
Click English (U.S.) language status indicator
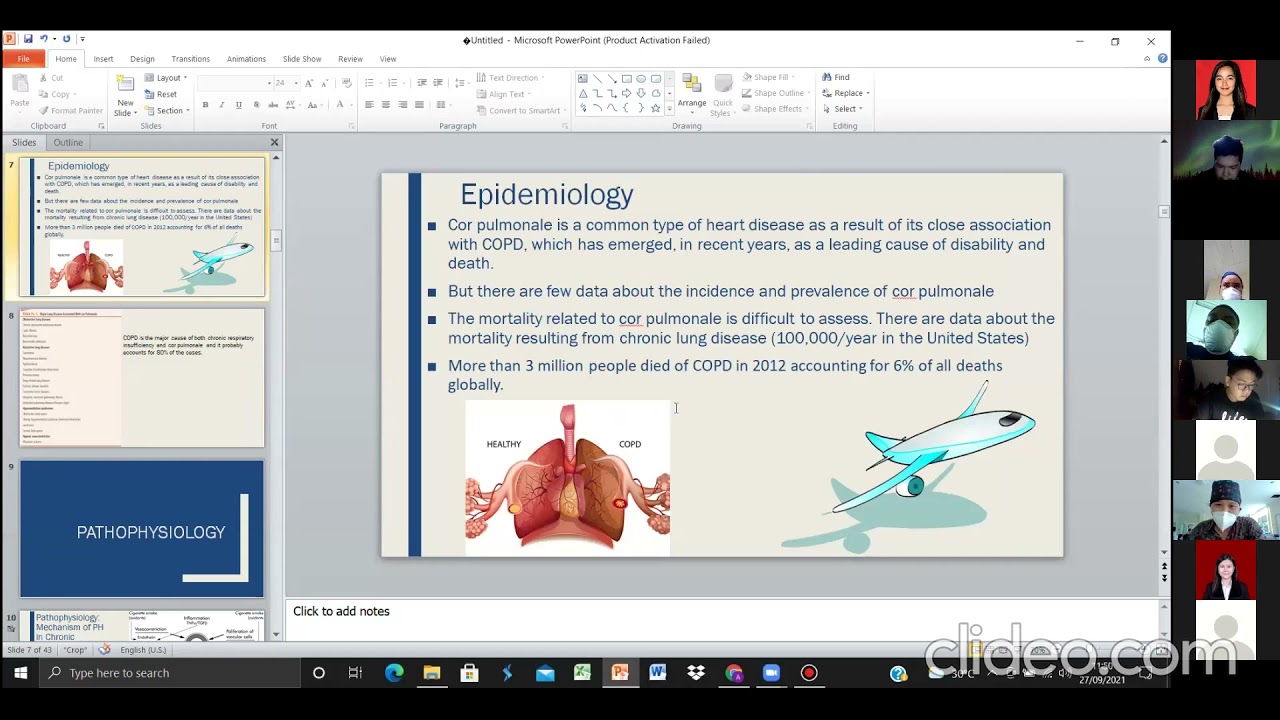point(143,650)
